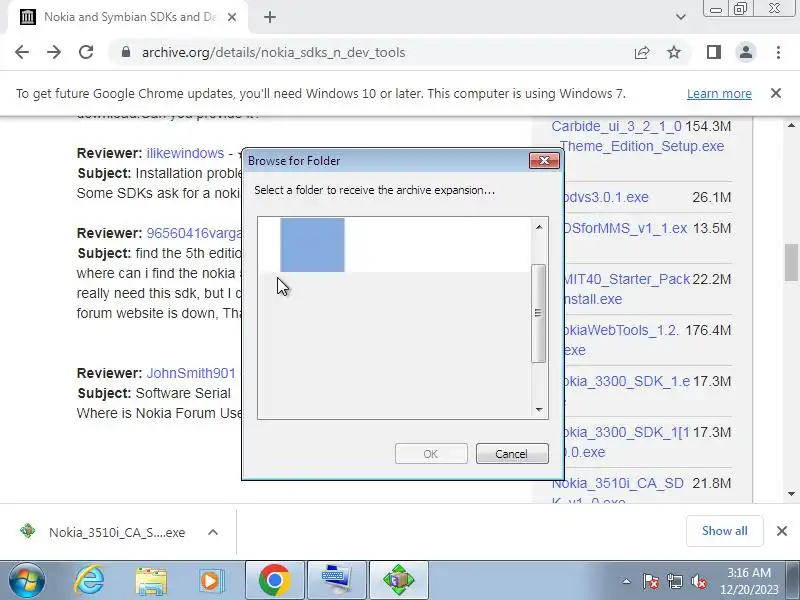Open Windows Explorer from taskbar
Screen dimensions: 800x600
(x=151, y=580)
